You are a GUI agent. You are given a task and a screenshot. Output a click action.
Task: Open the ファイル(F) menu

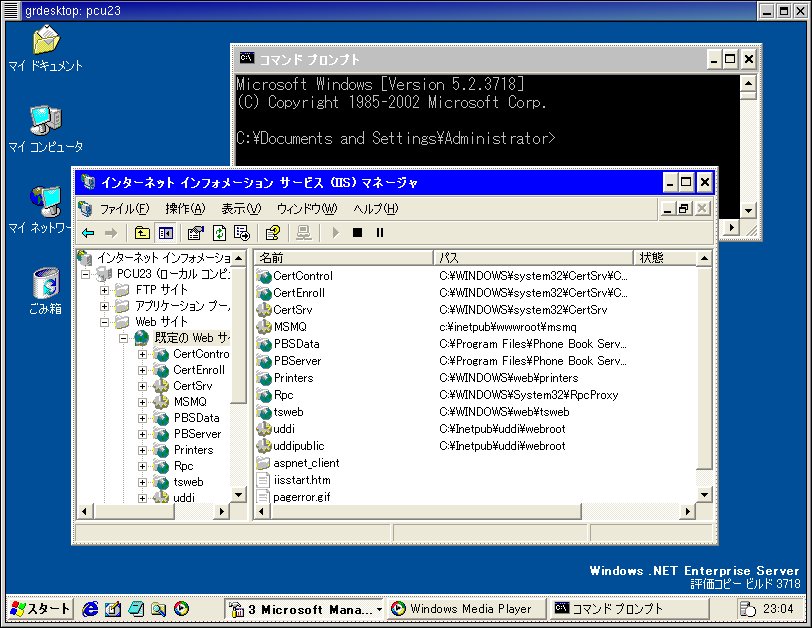click(x=124, y=209)
